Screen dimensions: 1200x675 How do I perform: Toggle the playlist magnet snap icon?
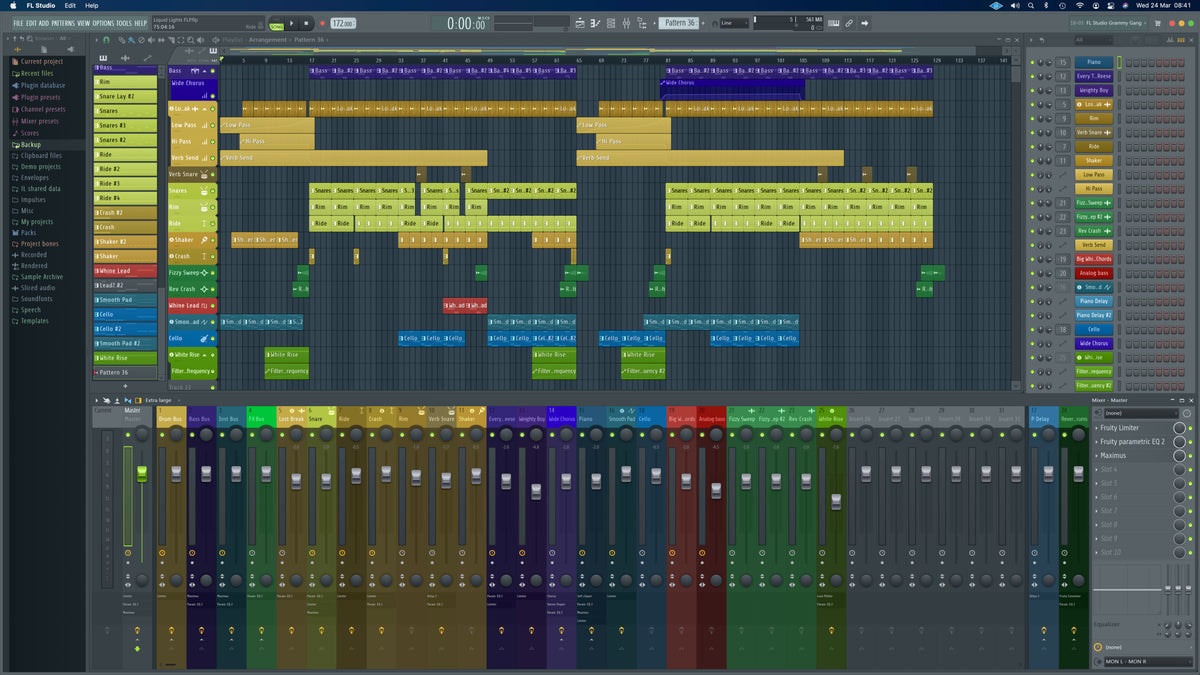click(107, 40)
